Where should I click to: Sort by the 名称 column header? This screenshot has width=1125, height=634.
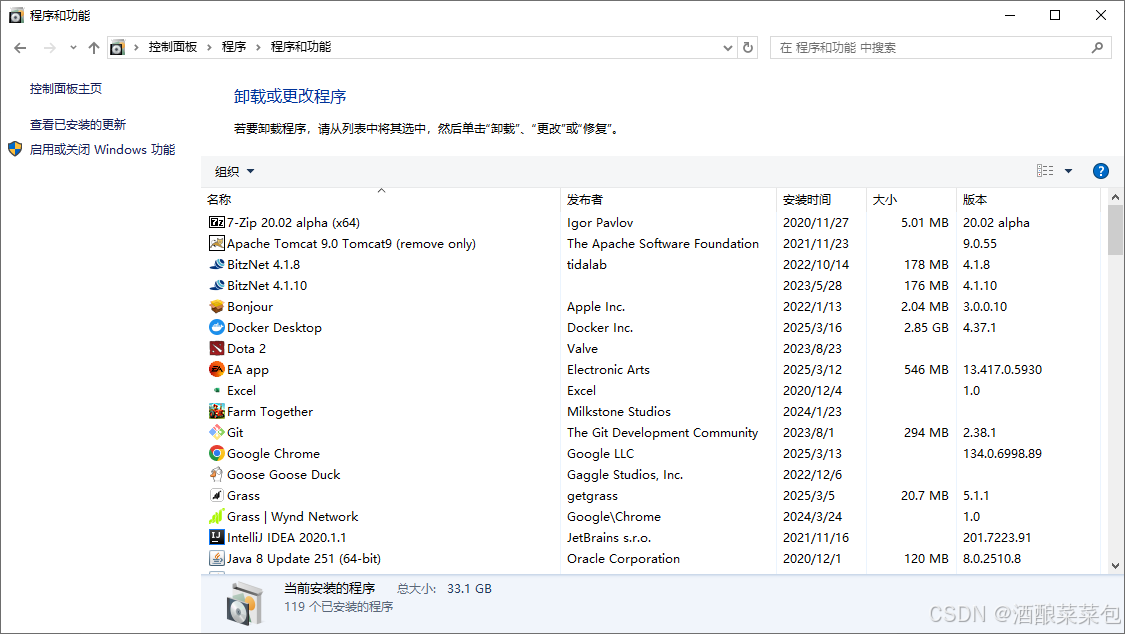tap(380, 199)
